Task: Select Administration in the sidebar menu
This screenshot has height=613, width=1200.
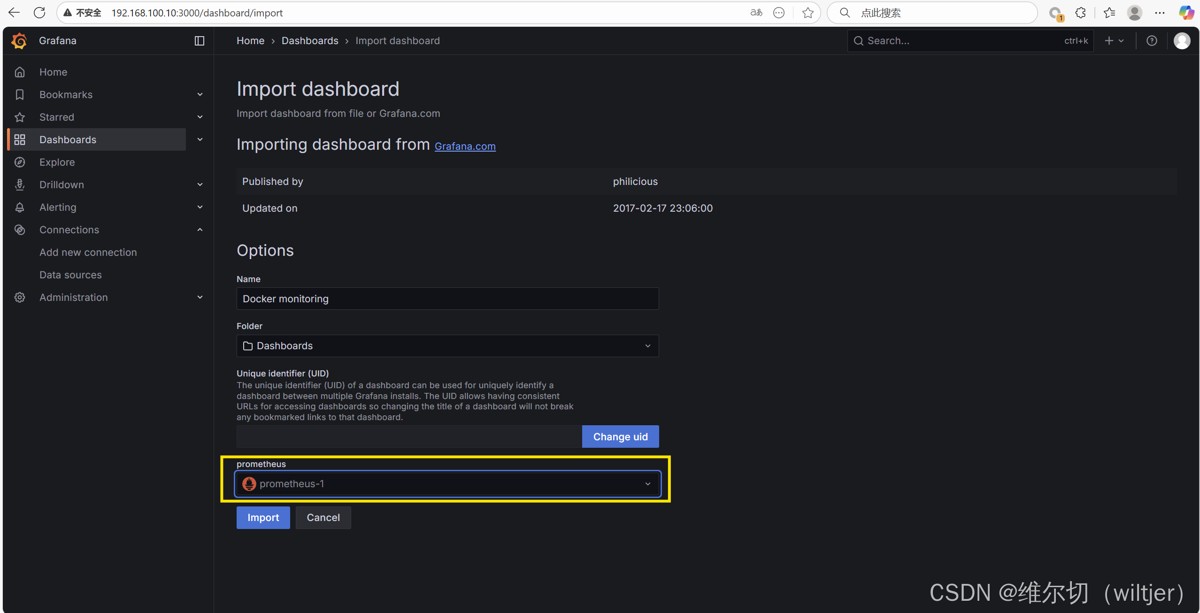Action: click(x=73, y=297)
